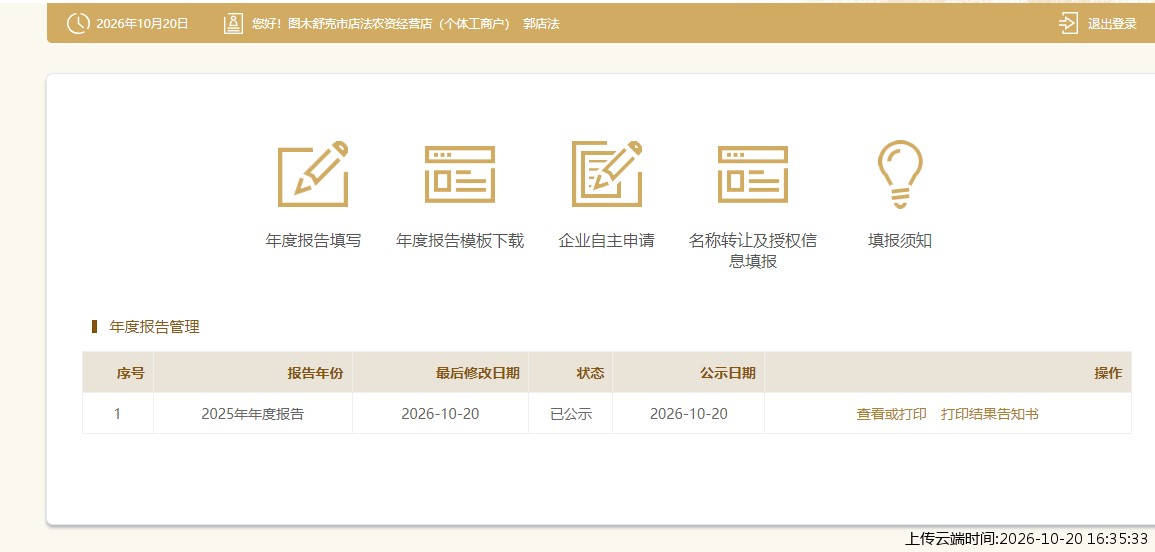Click the 最后修改日期 column header
This screenshot has height=552, width=1155.
(477, 373)
